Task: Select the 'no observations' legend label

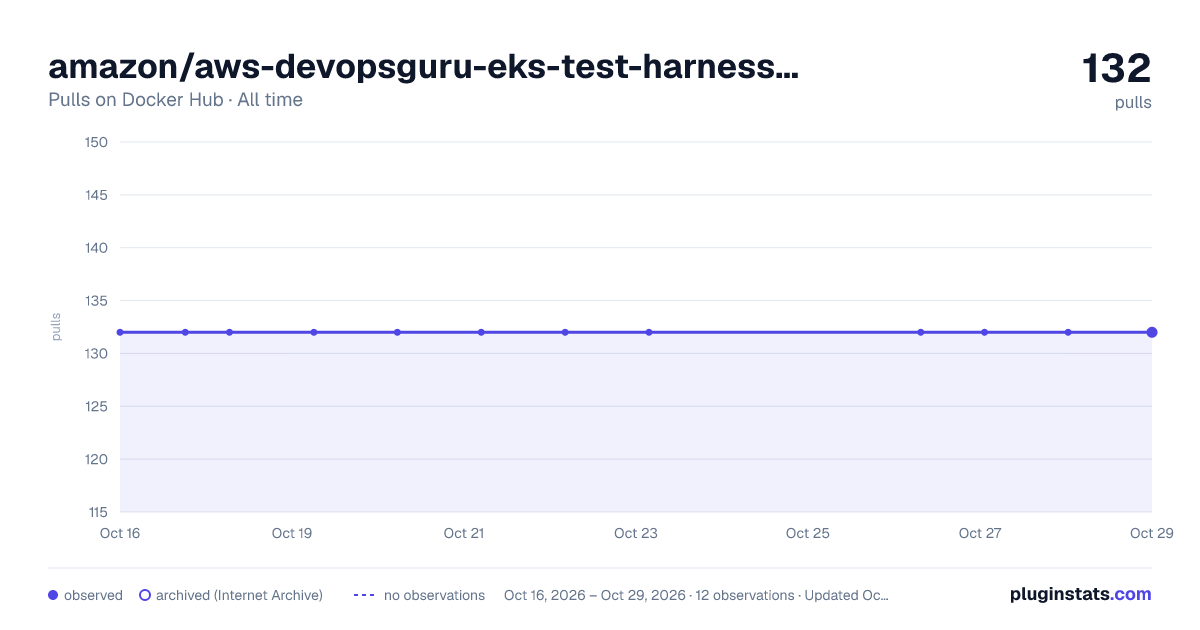Action: (x=434, y=595)
